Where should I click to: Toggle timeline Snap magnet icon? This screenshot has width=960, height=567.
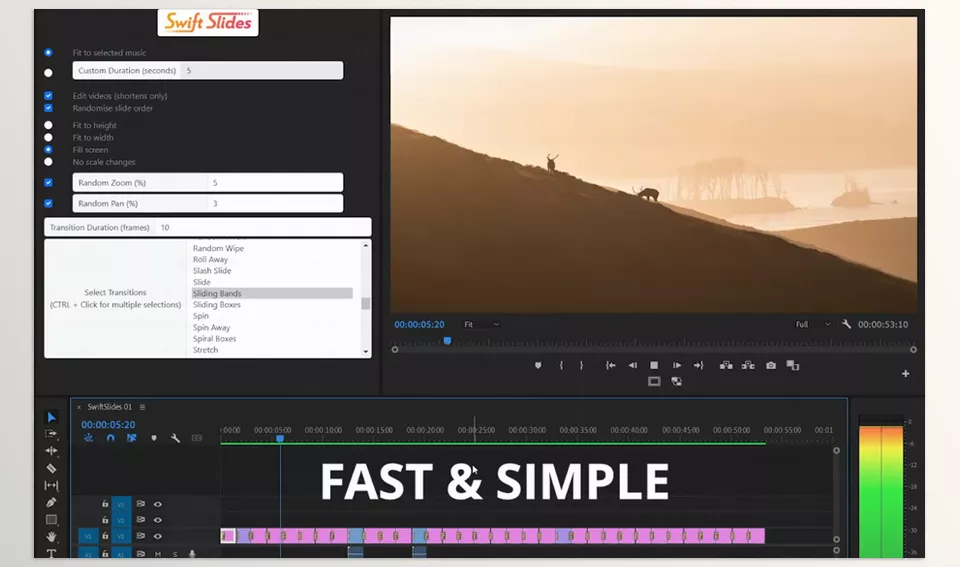pyautogui.click(x=111, y=438)
